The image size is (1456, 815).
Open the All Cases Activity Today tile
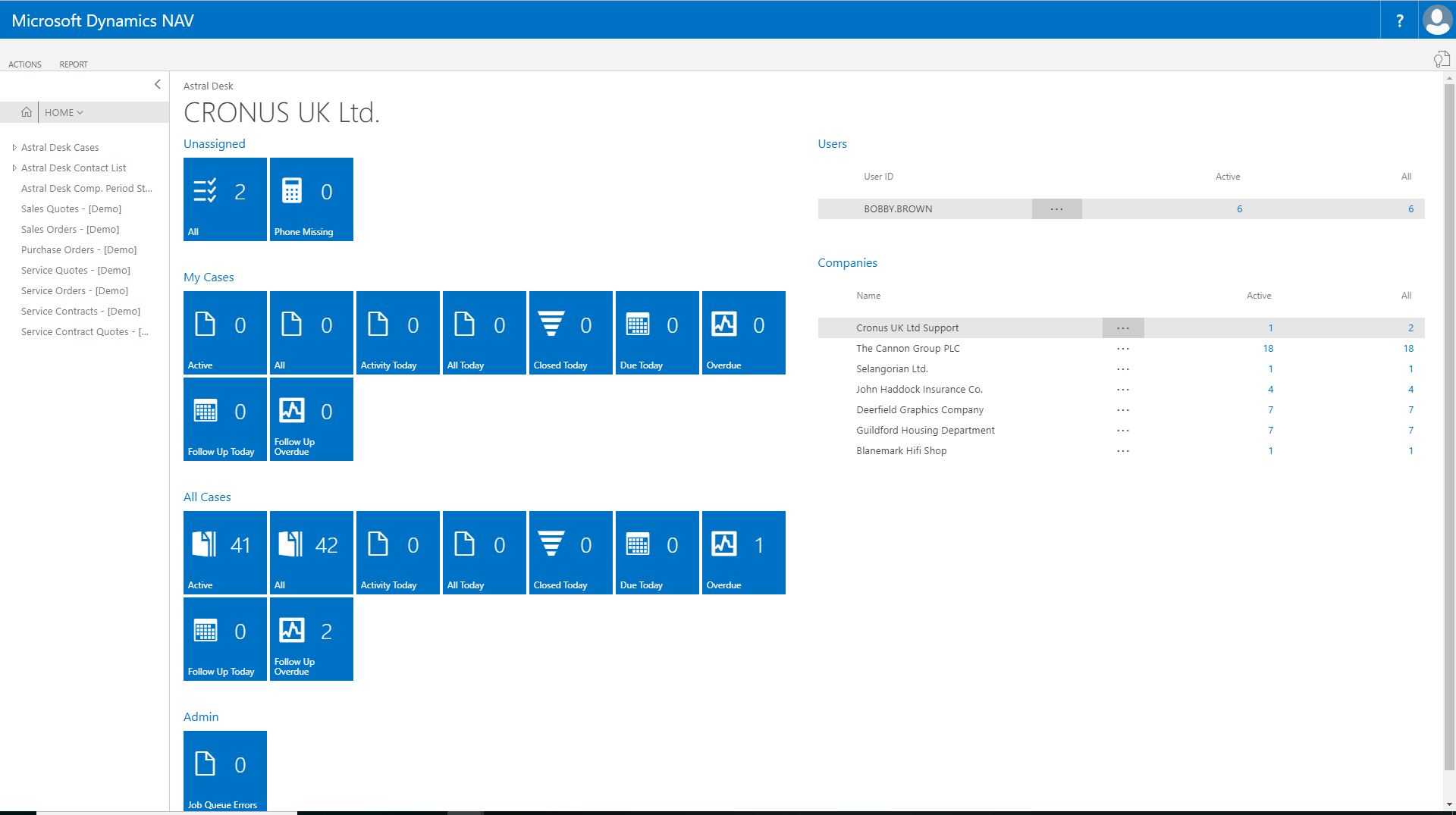tap(398, 553)
